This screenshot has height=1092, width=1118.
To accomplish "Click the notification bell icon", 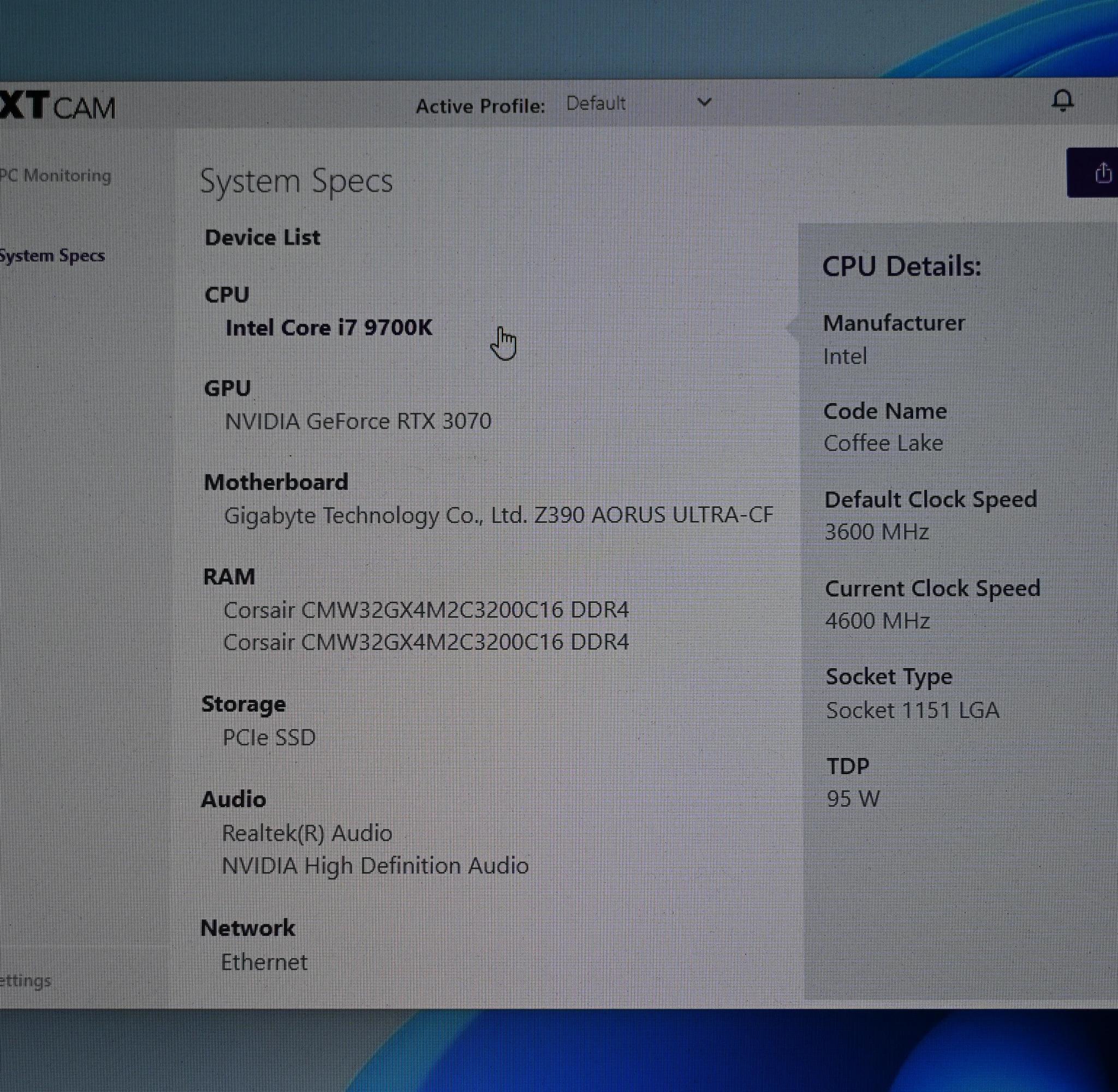I will tap(1062, 101).
